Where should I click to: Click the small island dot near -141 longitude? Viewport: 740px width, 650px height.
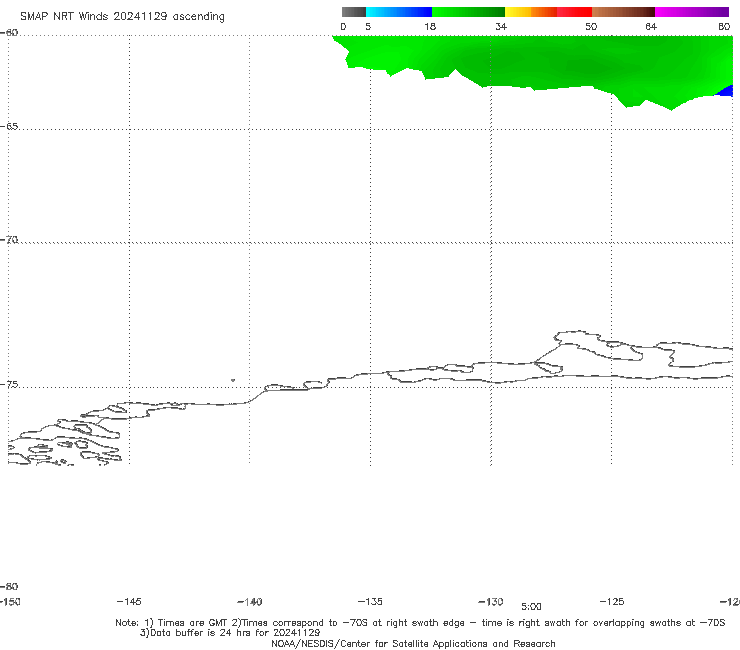click(x=233, y=380)
